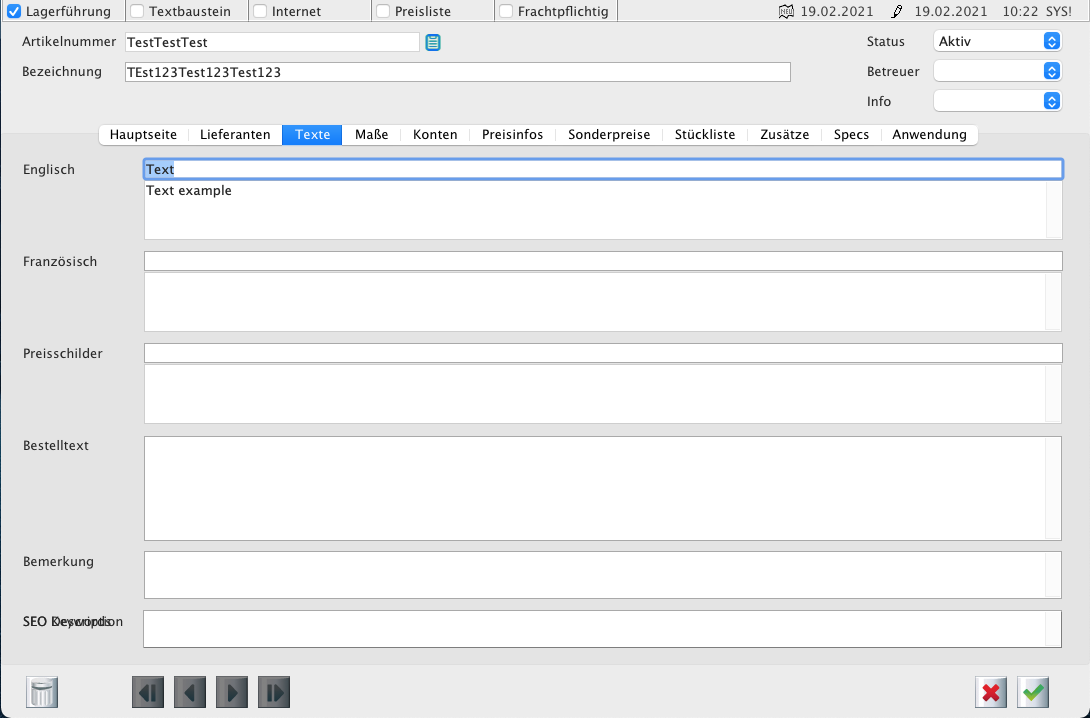The width and height of the screenshot is (1090, 718).
Task: Open the Status dropdown
Action: pos(997,41)
